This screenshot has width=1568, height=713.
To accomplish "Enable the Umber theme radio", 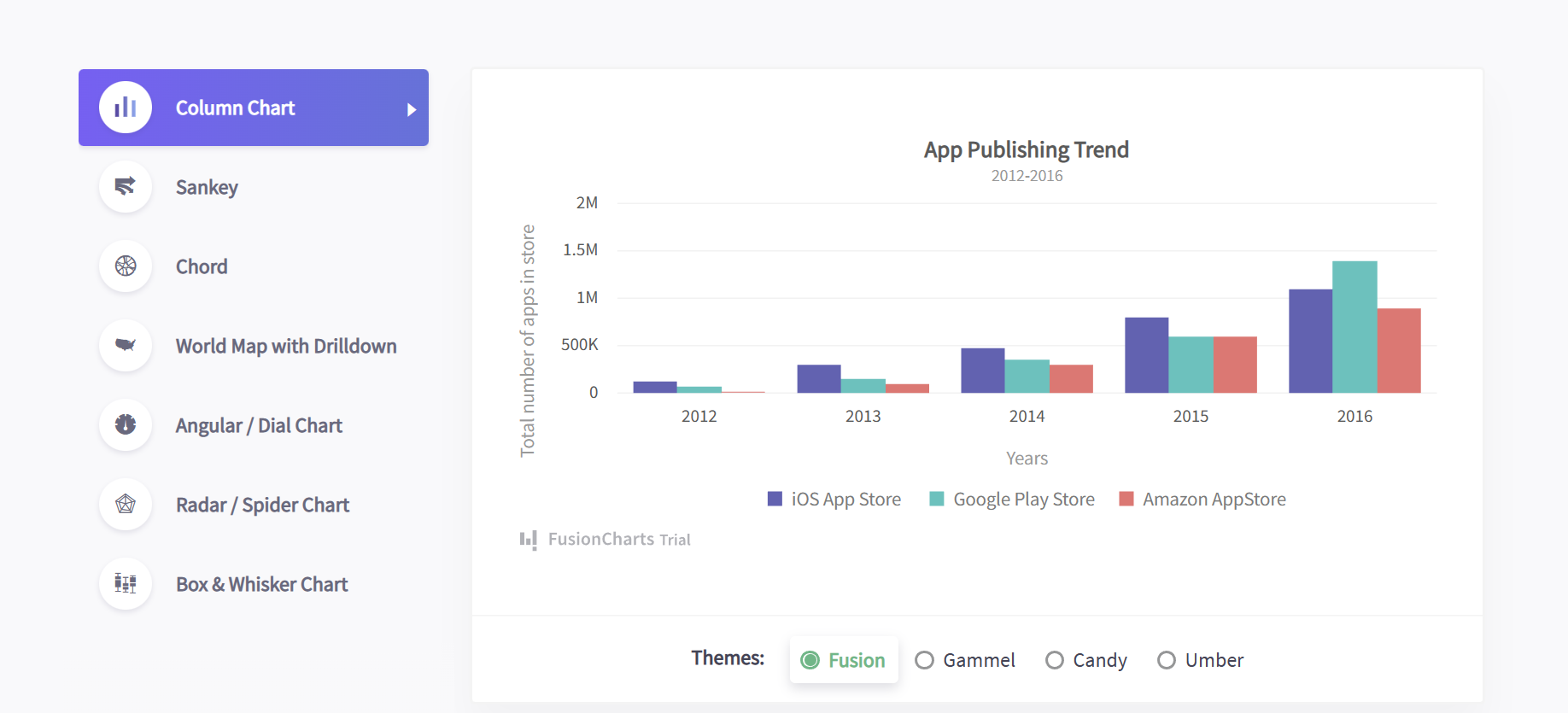I will click(x=1167, y=660).
